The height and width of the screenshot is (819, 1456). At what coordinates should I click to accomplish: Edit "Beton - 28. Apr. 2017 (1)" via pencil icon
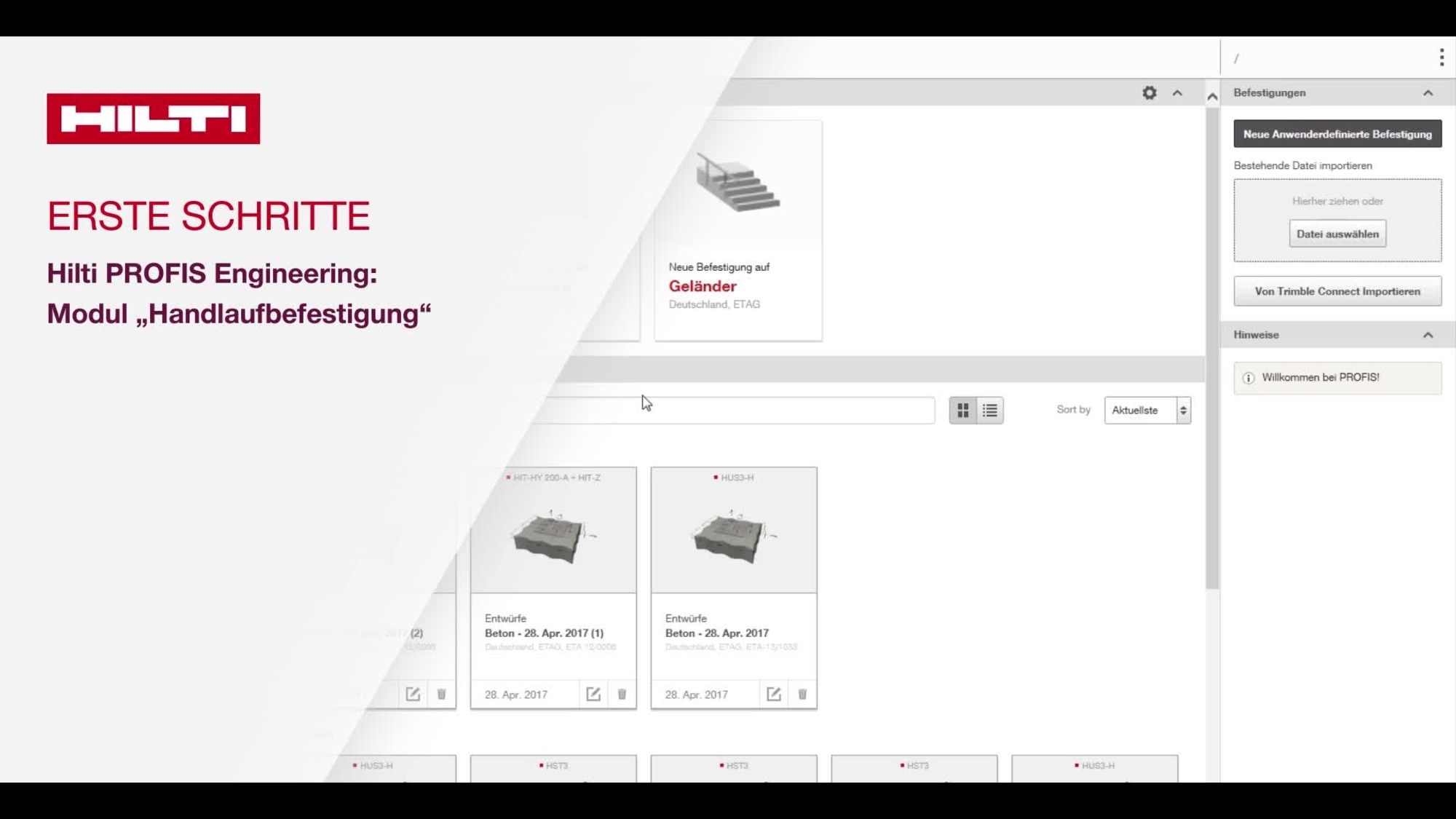[593, 694]
